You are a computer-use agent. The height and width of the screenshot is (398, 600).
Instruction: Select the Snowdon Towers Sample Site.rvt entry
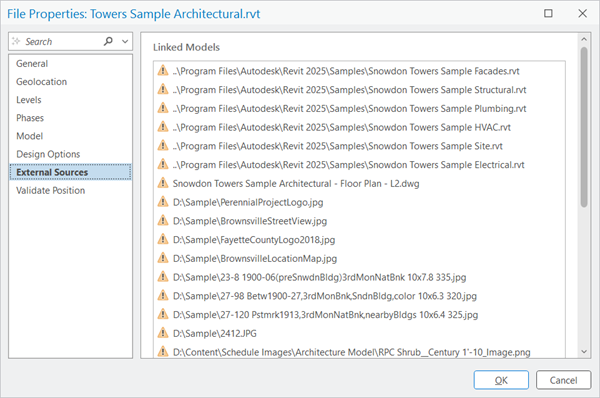point(338,146)
